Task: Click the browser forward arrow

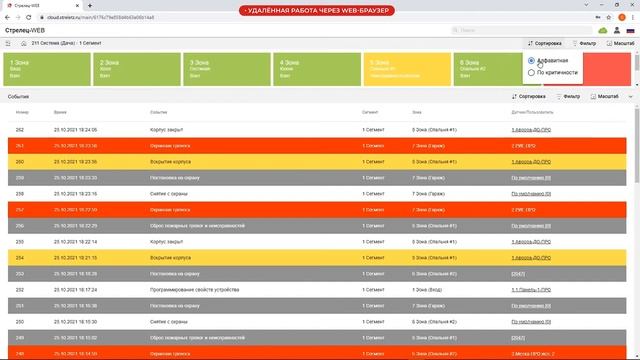Action: (x=18, y=18)
